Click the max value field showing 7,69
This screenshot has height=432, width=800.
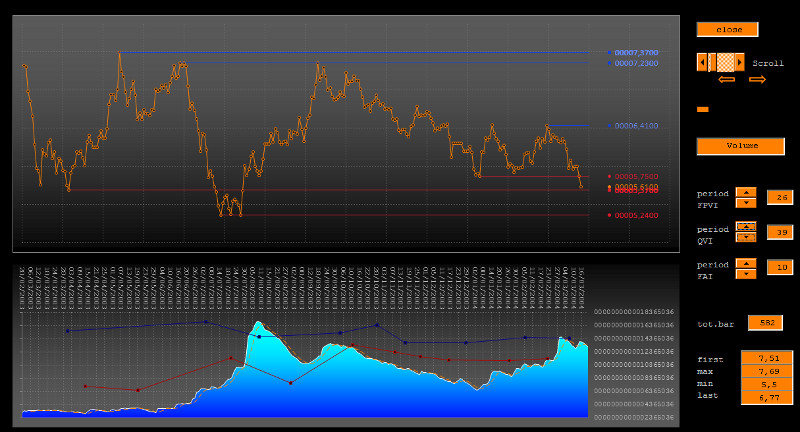point(766,371)
